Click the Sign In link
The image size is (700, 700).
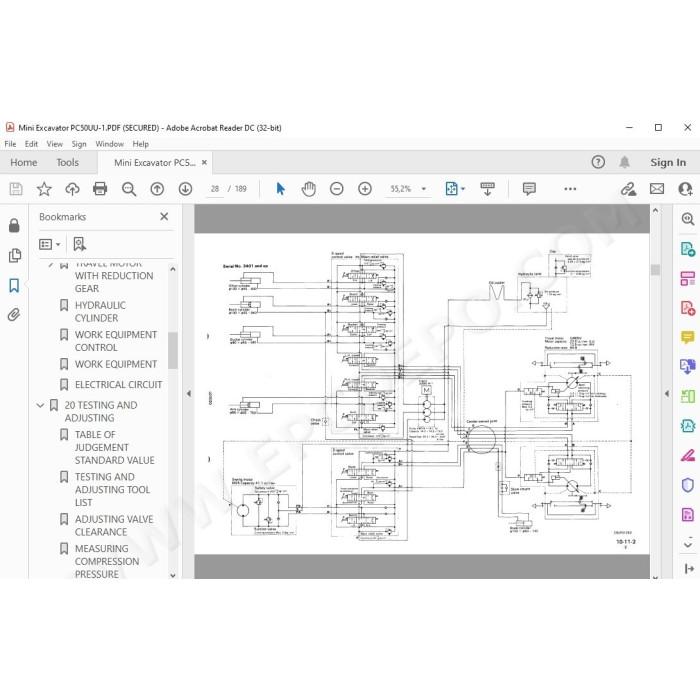tap(668, 162)
